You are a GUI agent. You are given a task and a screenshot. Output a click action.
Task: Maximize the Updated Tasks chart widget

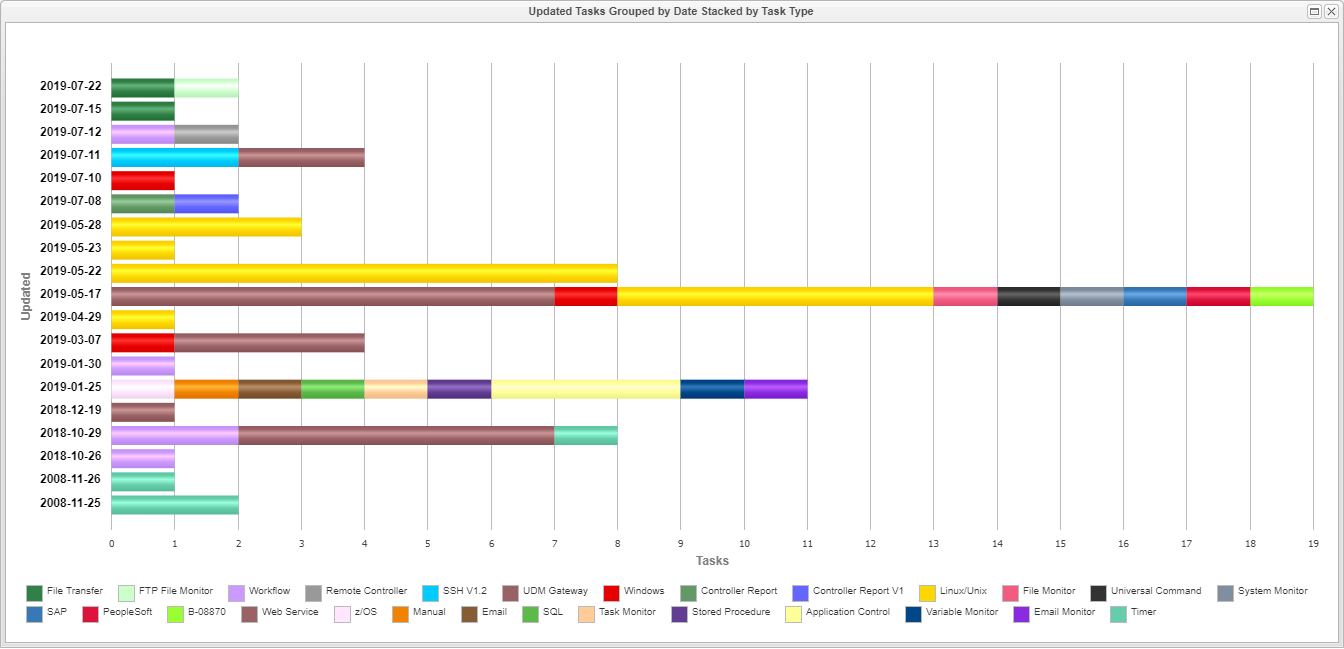click(x=1314, y=11)
